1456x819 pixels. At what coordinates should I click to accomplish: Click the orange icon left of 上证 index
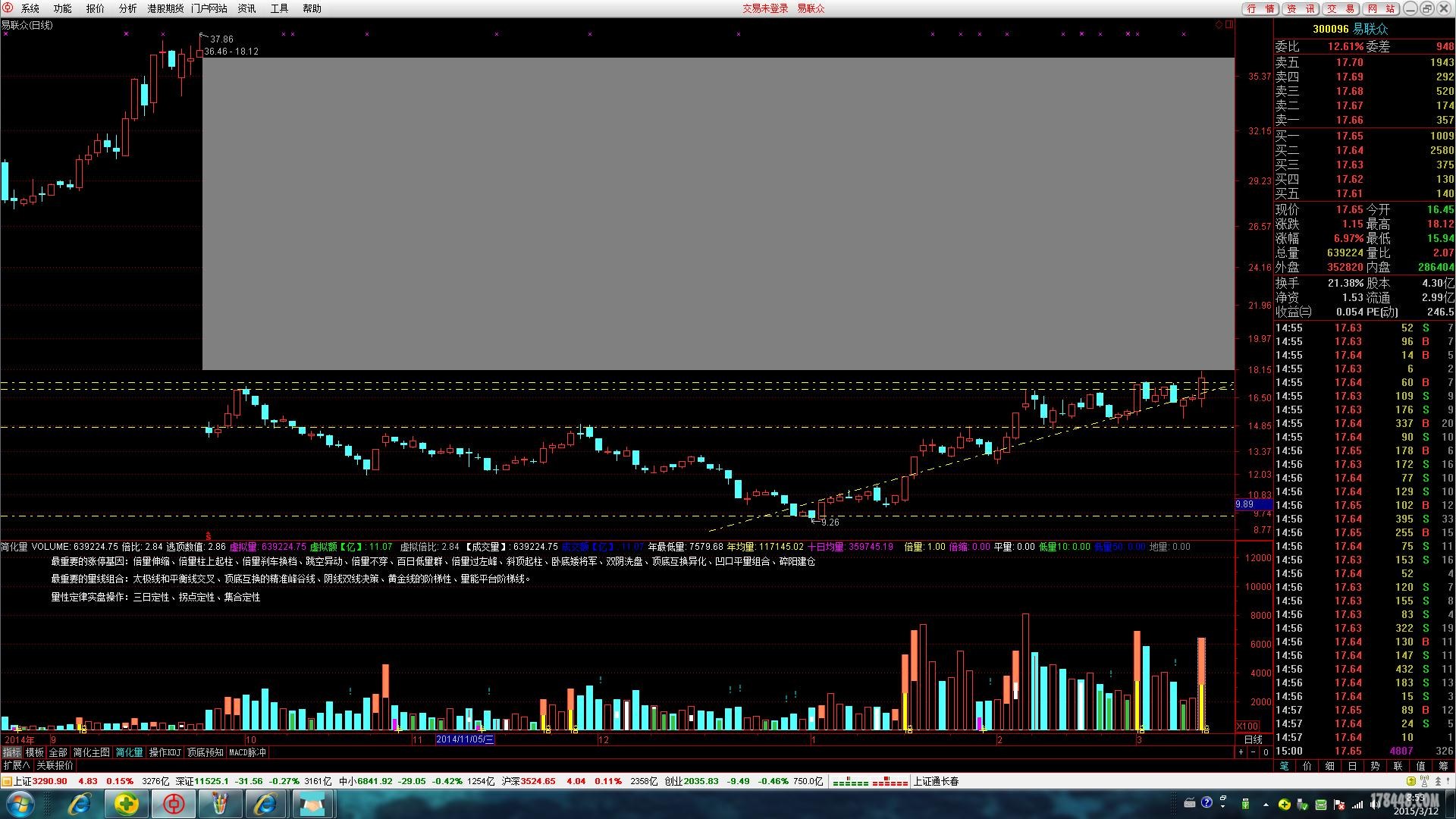pos(7,781)
